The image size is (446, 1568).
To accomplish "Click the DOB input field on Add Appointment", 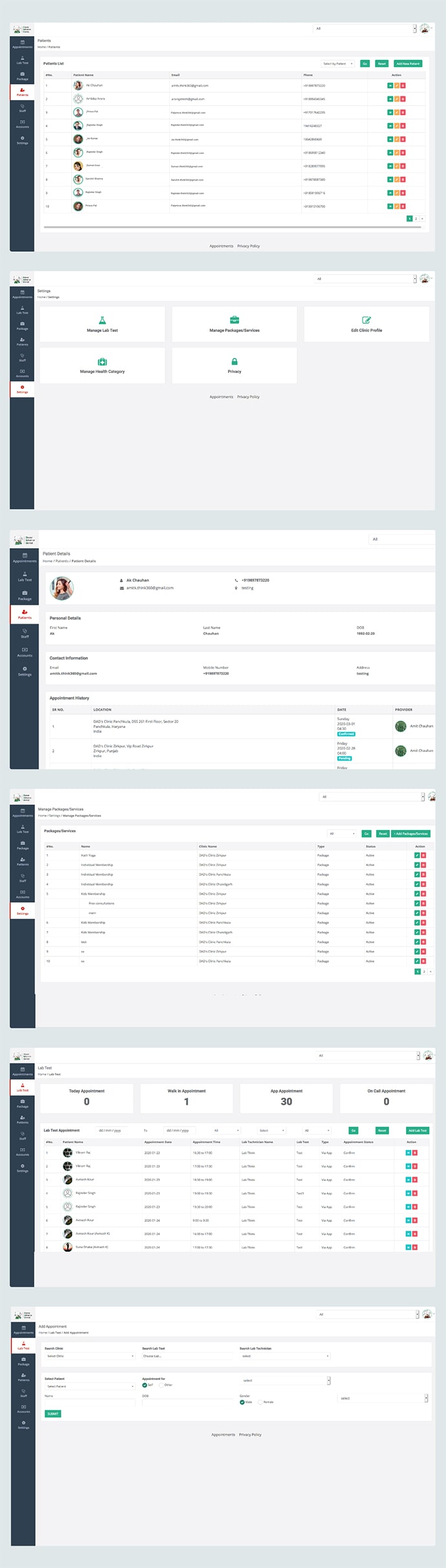I will click(x=186, y=1403).
